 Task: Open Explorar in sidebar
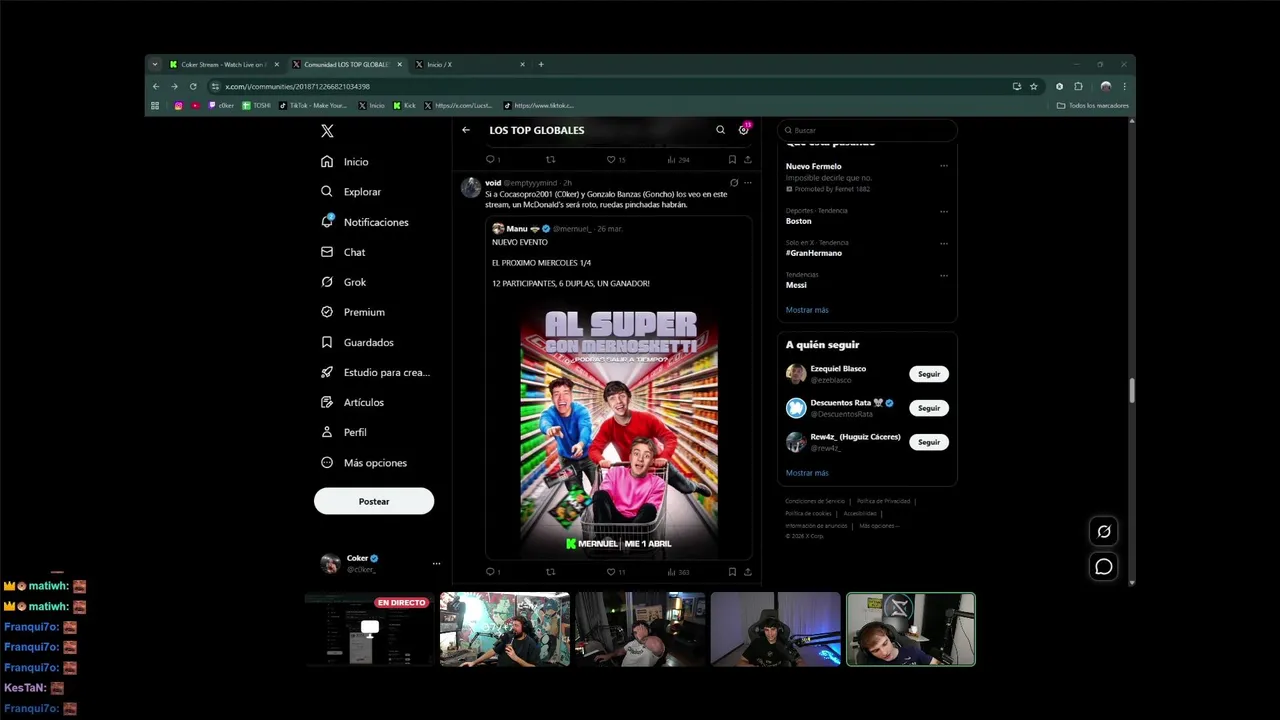[x=351, y=192]
